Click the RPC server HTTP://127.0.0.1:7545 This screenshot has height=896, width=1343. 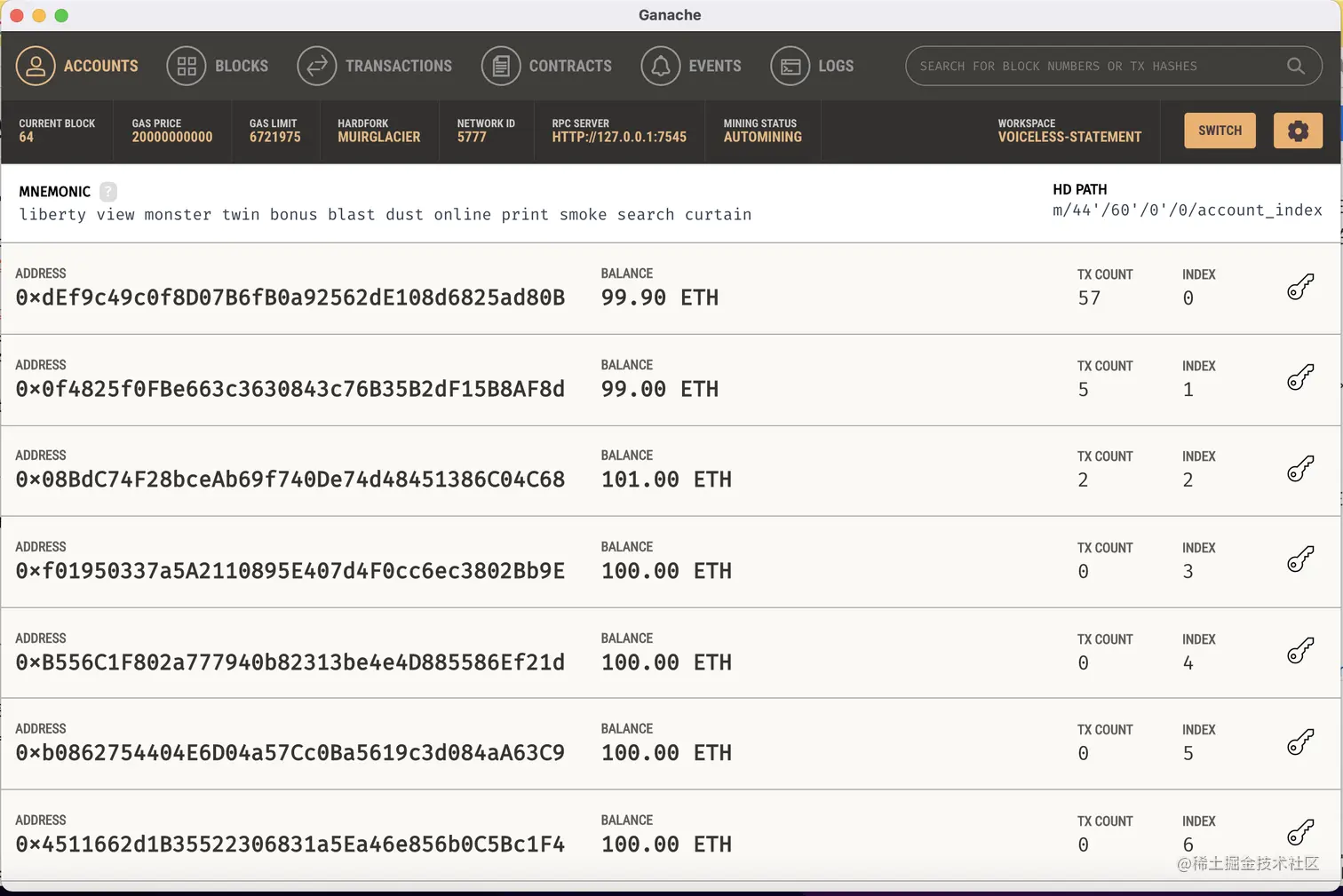(x=619, y=137)
